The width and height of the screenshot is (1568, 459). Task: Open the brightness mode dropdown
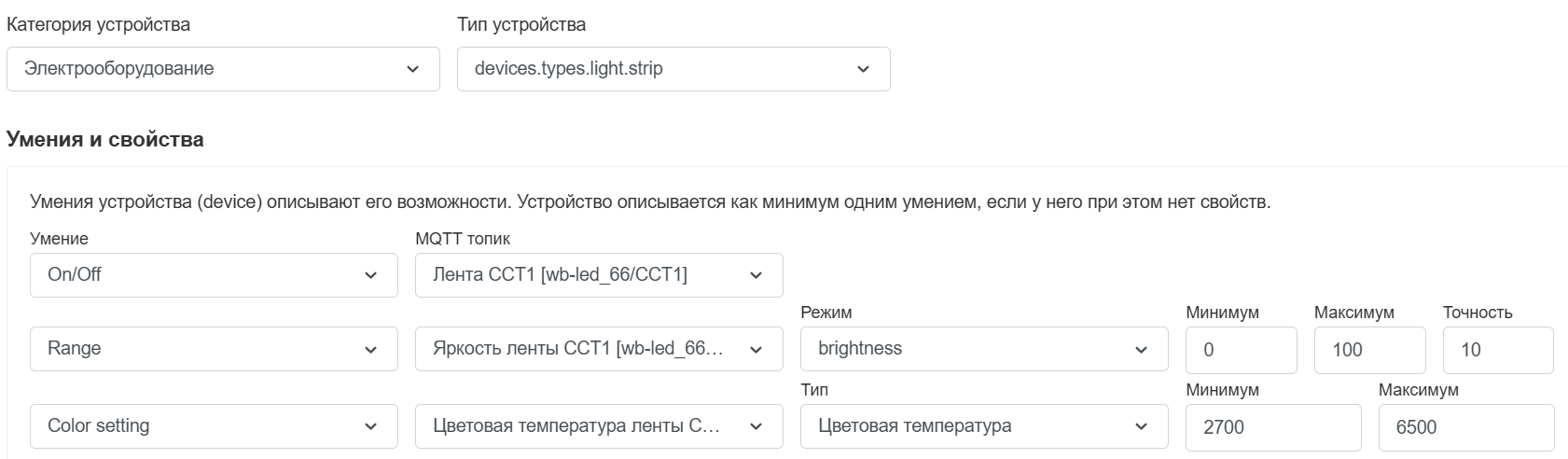[983, 349]
